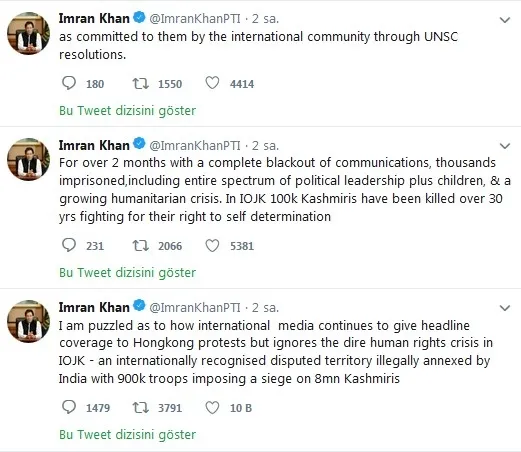
Task: View profile picture on Hongkong protests tweet
Action: coord(29,321)
